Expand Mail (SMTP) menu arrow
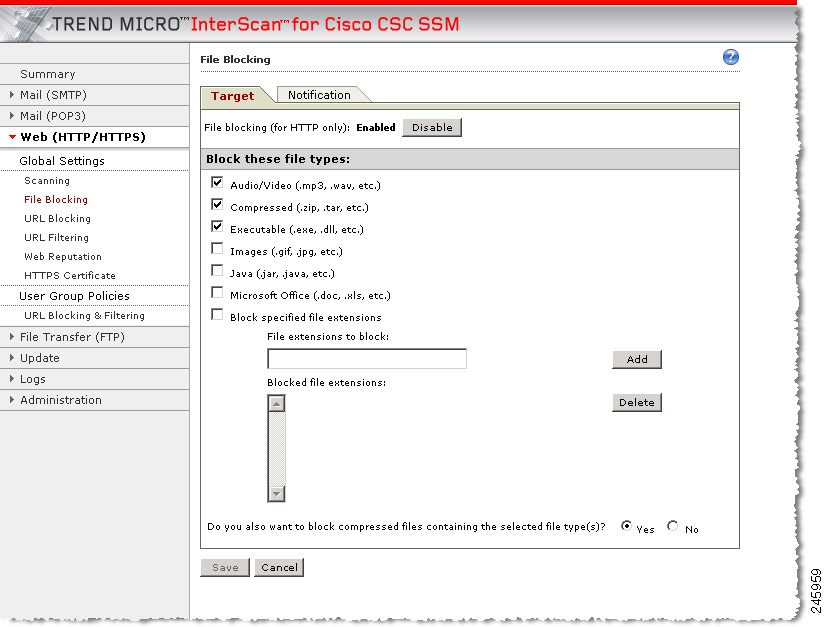This screenshot has height=627, width=824. pyautogui.click(x=12, y=95)
